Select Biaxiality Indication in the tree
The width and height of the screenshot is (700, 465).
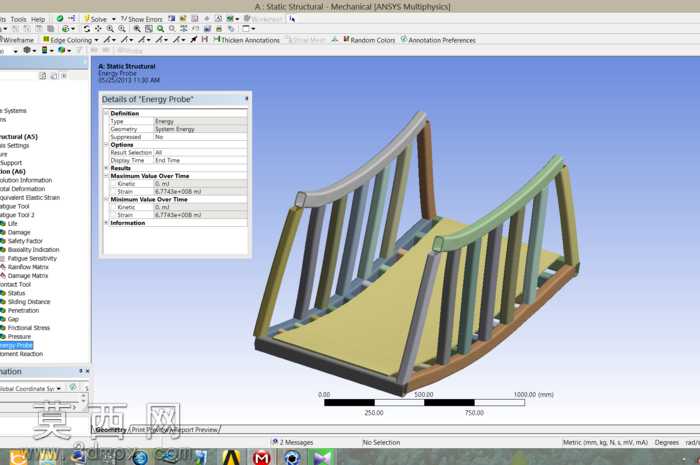tap(33, 249)
